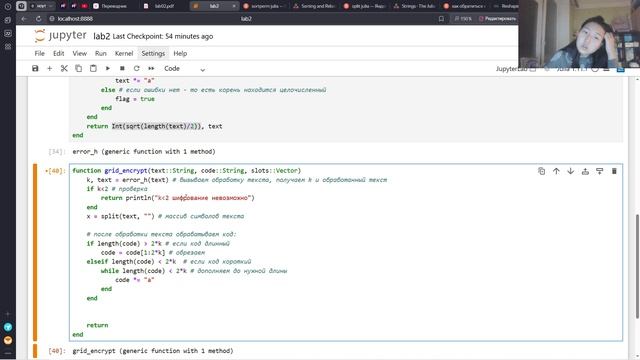Viewport: 640px width, 360px height.
Task: Click the output error_h (generic function with 1 method)
Action: point(144,151)
